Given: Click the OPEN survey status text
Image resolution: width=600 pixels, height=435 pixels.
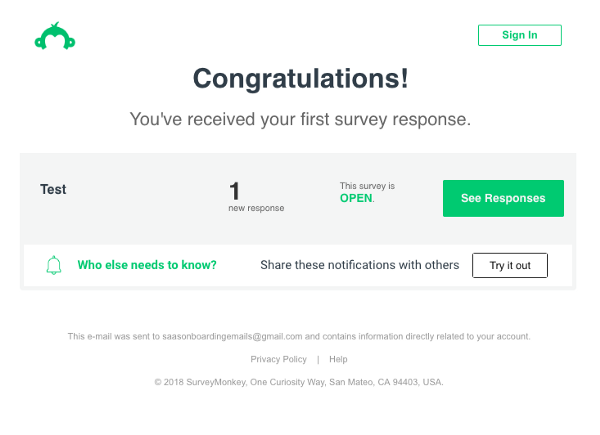Looking at the screenshot, I should point(356,198).
